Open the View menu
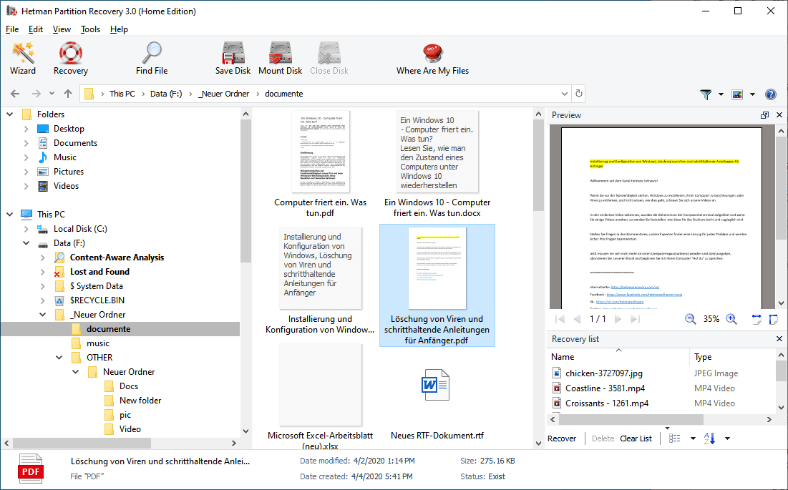Viewport: 788px width, 490px height. point(62,29)
